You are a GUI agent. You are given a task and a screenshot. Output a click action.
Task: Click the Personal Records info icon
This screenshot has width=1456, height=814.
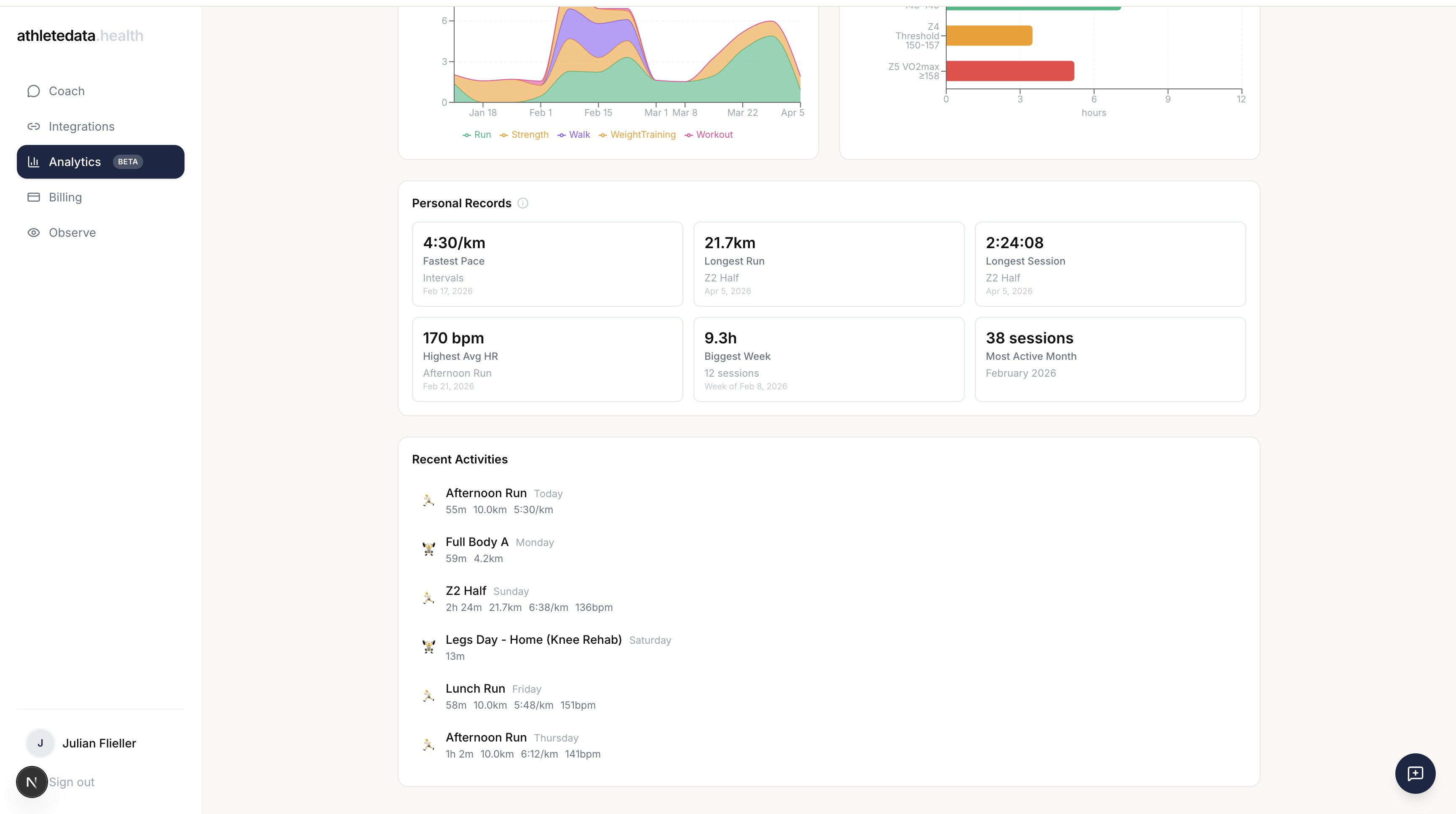(523, 203)
